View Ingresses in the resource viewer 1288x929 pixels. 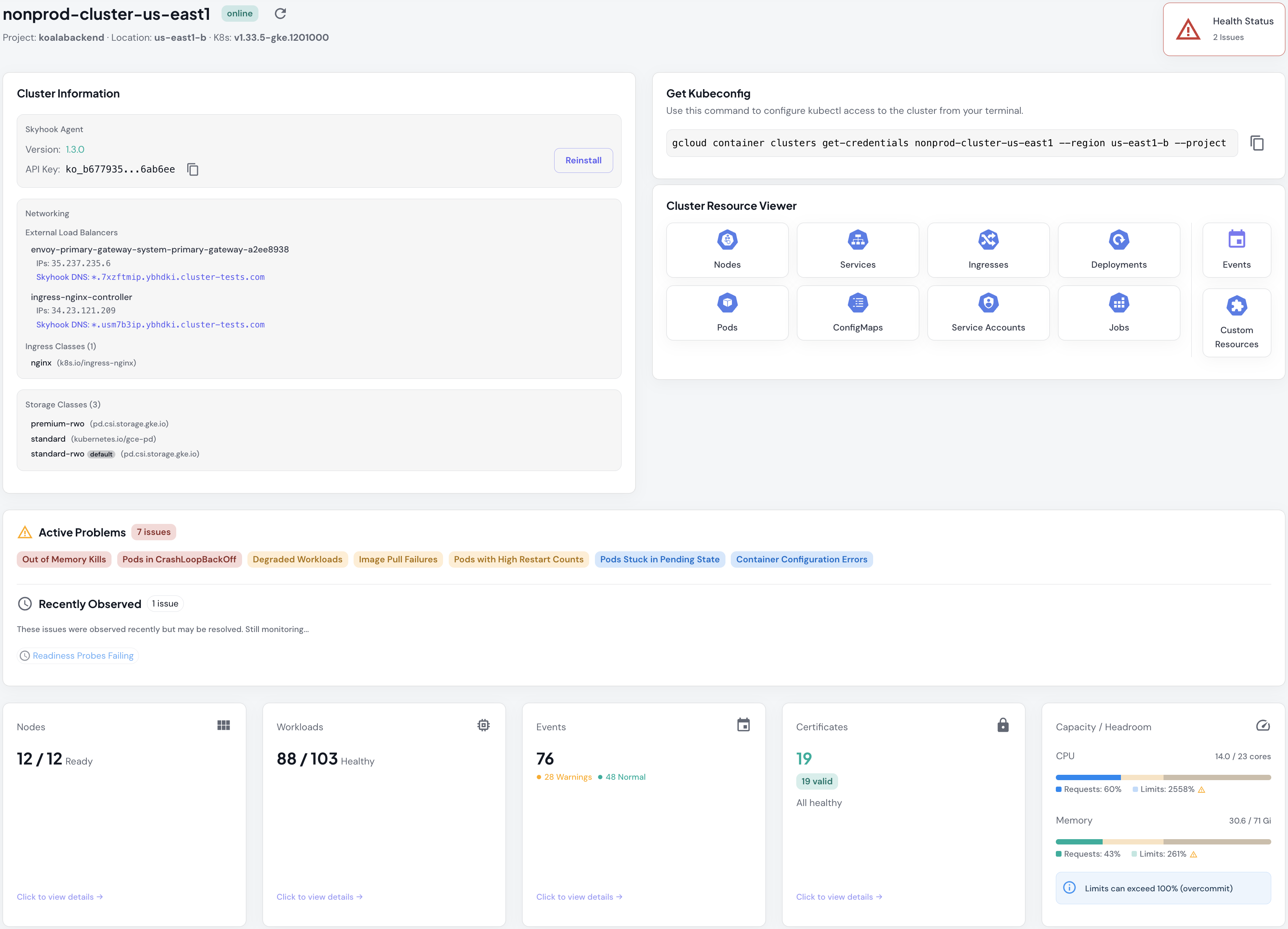click(x=988, y=250)
